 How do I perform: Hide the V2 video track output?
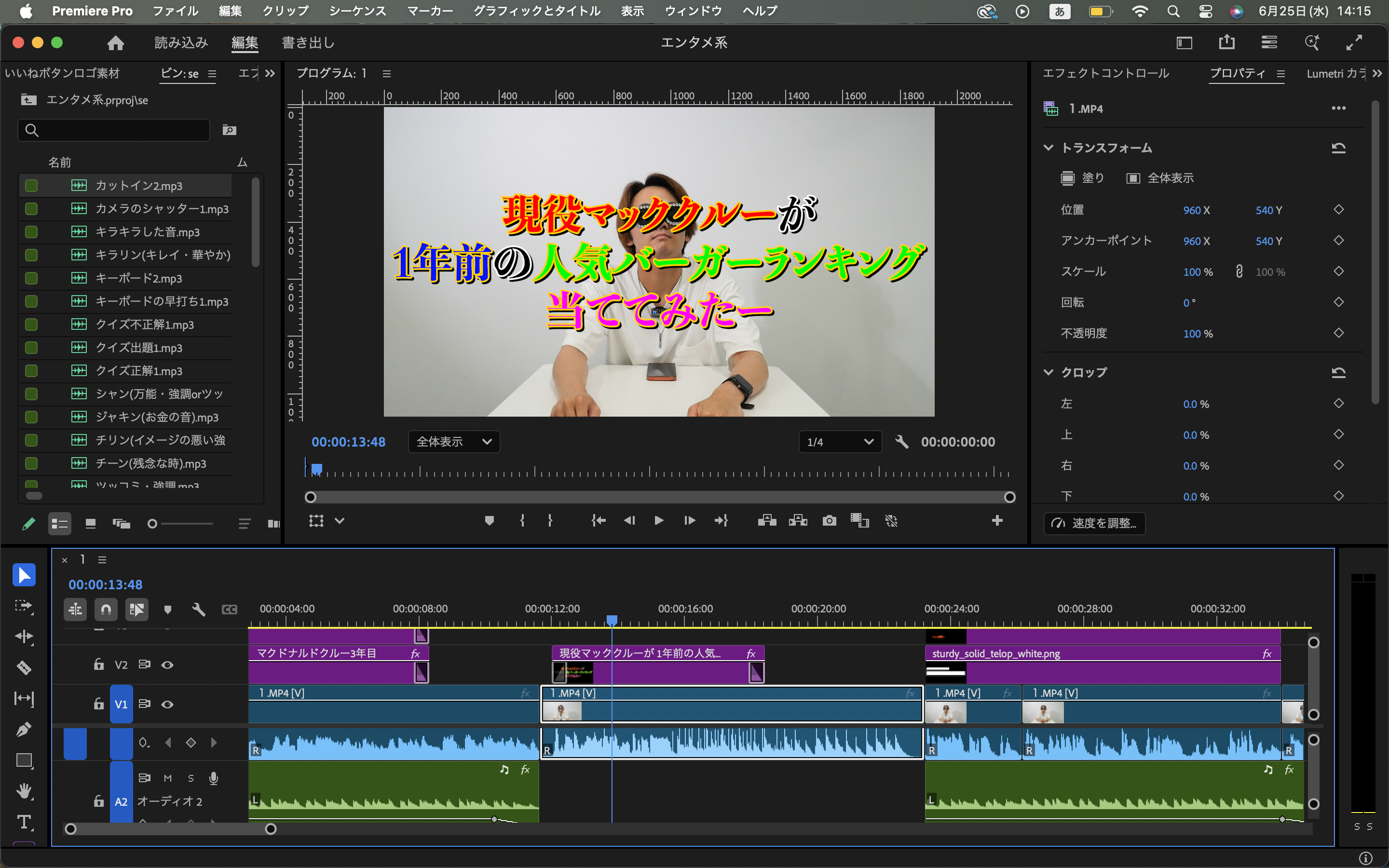(x=167, y=664)
